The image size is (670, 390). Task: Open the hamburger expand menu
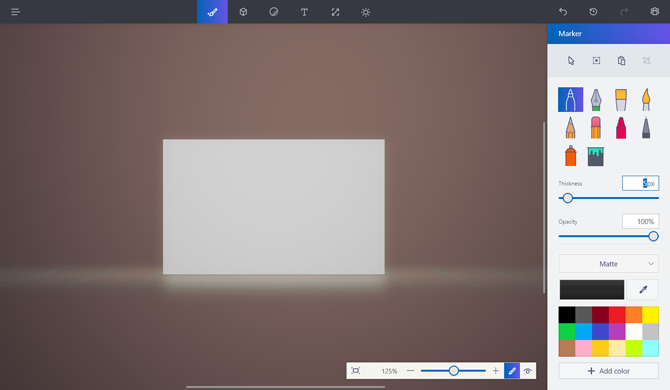click(x=15, y=12)
